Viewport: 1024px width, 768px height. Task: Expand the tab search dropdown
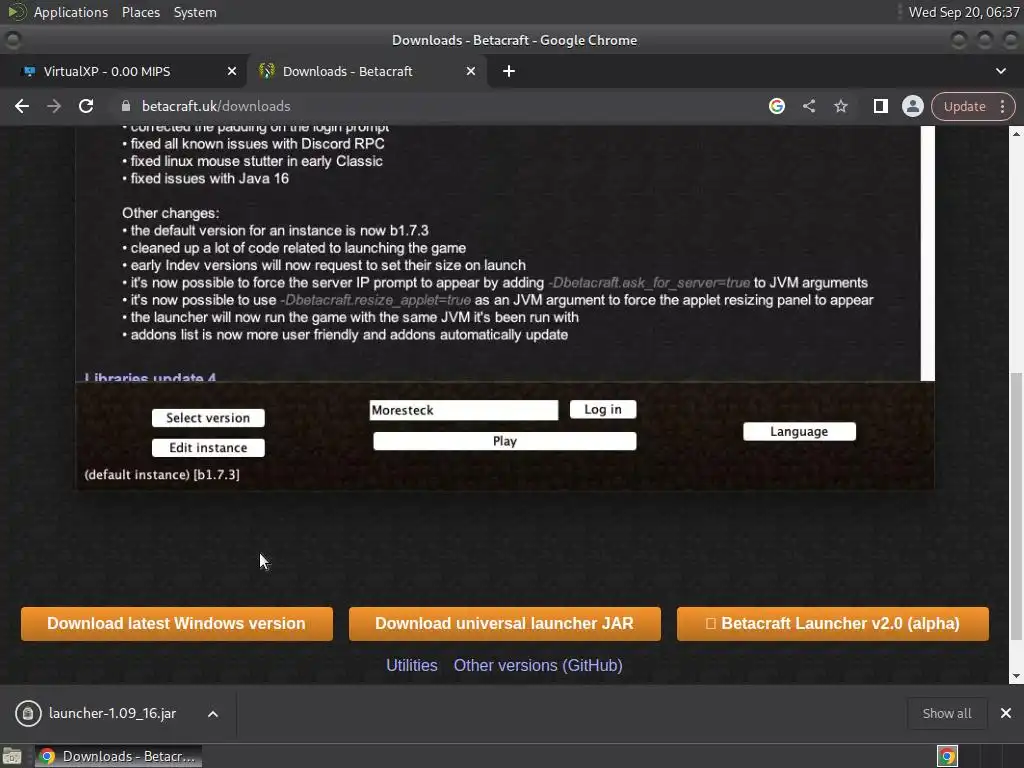pyautogui.click(x=1000, y=71)
